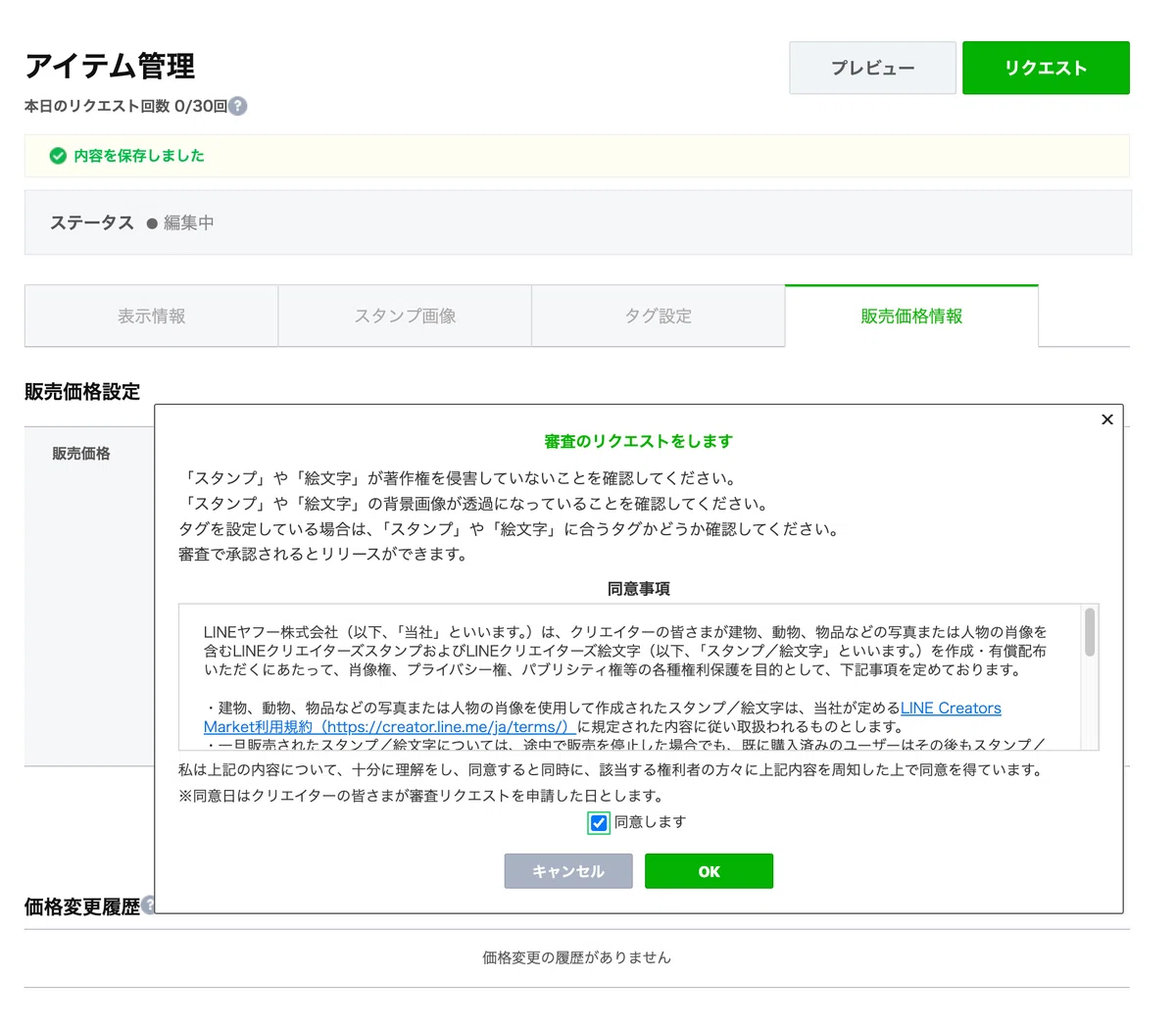Screen dimensions: 1176x1028
Task: Click the 本日のリクエスト回数 0/30回 text
Action: pyautogui.click(x=125, y=106)
